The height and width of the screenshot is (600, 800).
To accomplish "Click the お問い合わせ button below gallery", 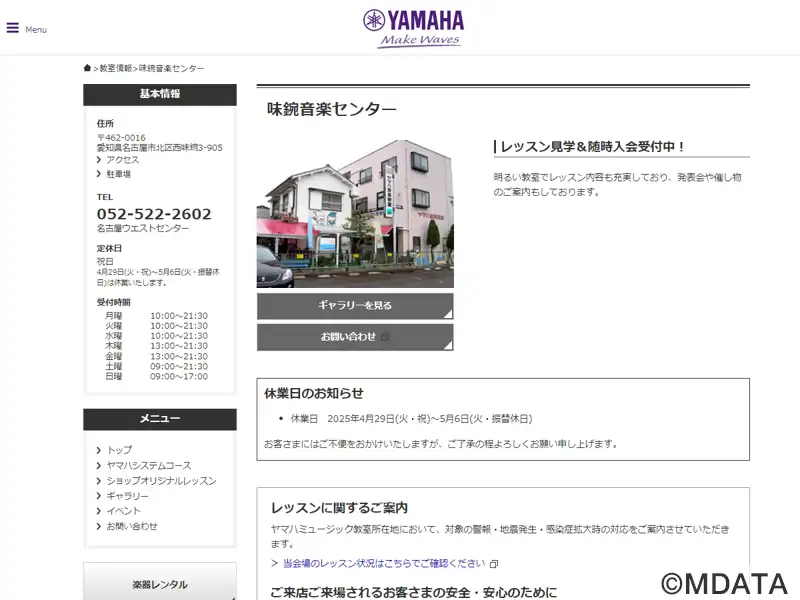I will click(355, 337).
